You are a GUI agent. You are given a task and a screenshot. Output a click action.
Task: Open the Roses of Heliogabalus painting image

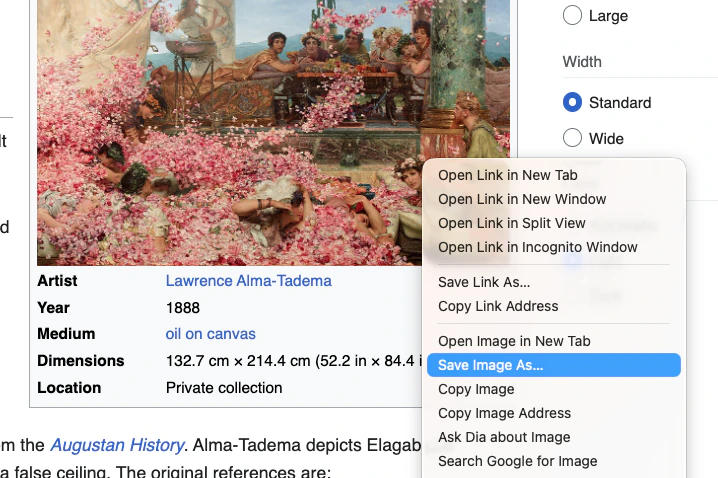click(x=273, y=133)
